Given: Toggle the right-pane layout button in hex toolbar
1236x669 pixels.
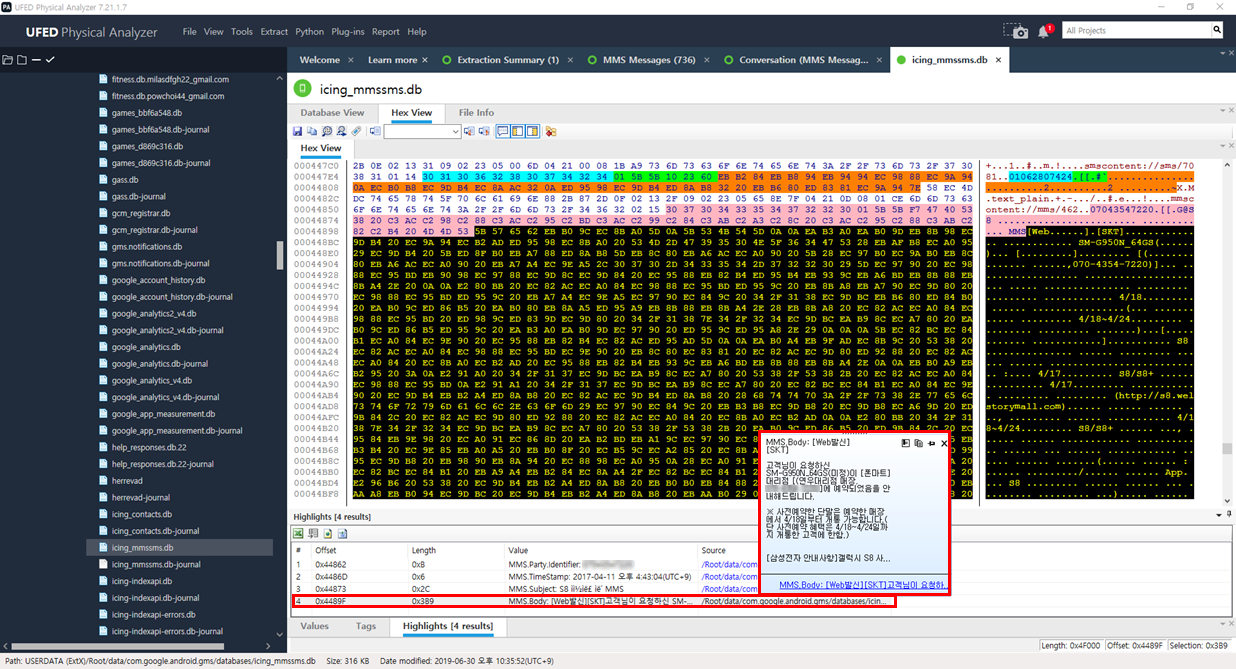Looking at the screenshot, I should (533, 131).
